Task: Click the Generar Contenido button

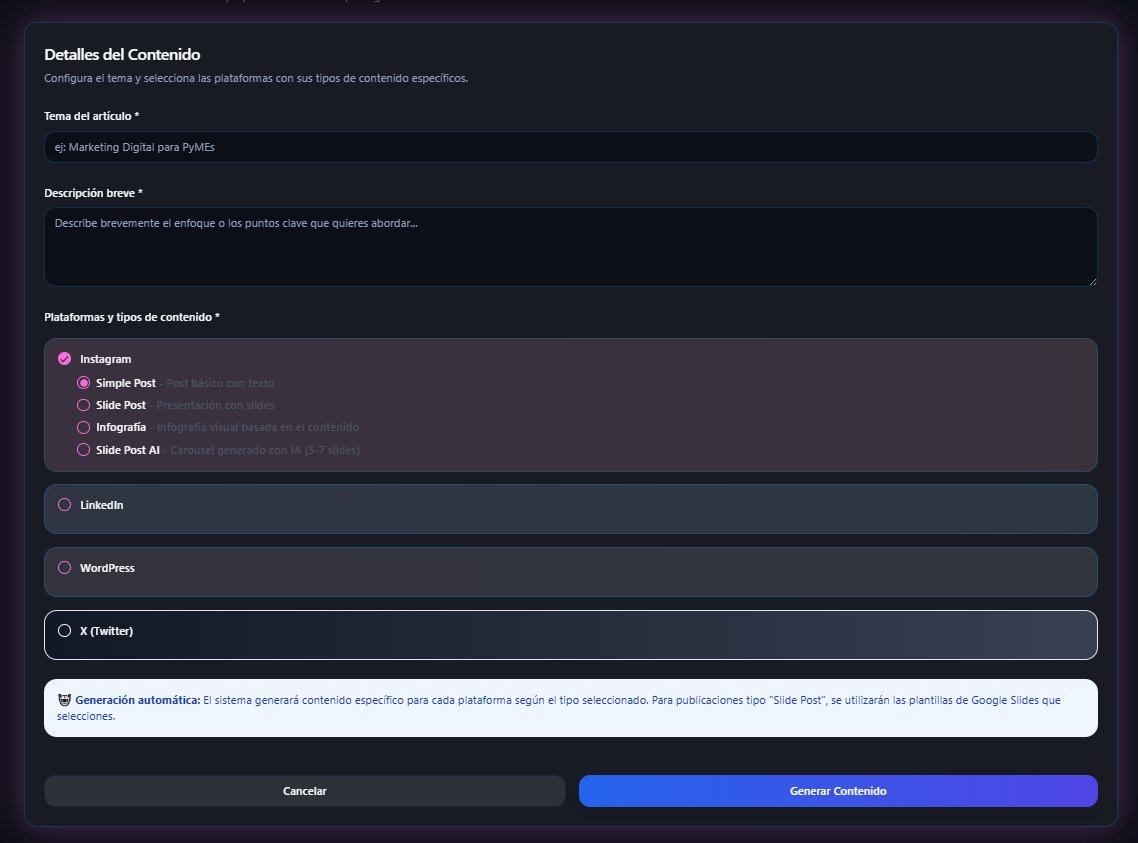Action: (838, 791)
